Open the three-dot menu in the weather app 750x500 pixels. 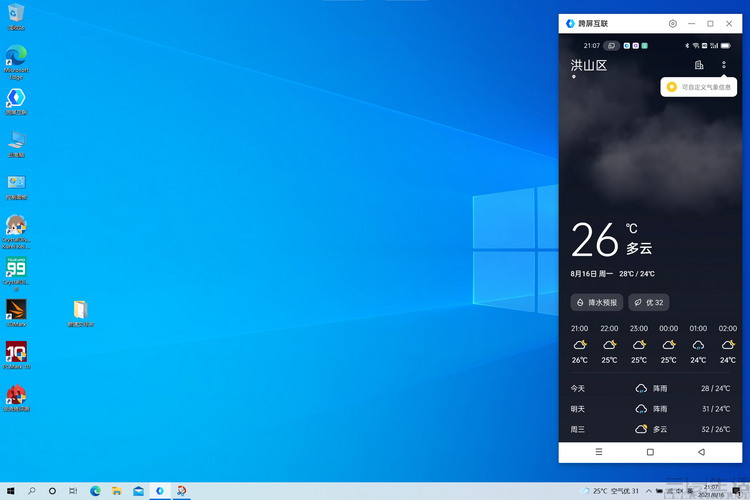click(724, 65)
